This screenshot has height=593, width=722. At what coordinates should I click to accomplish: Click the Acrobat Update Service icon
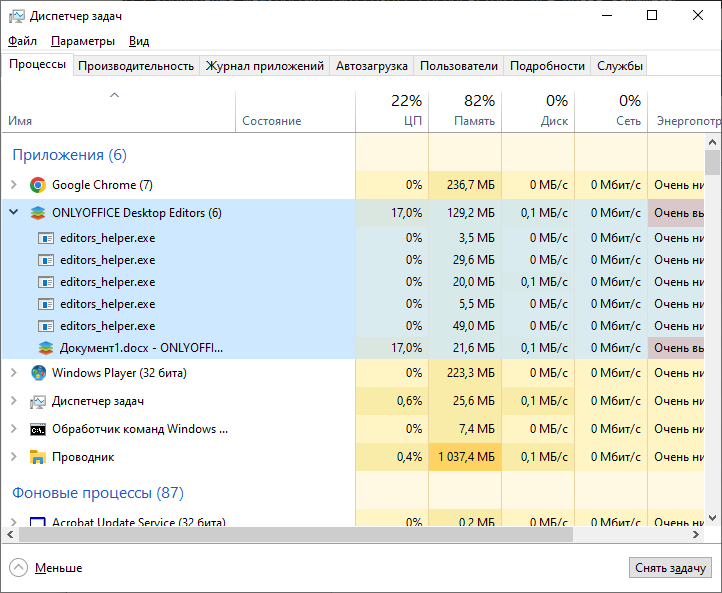click(38, 522)
